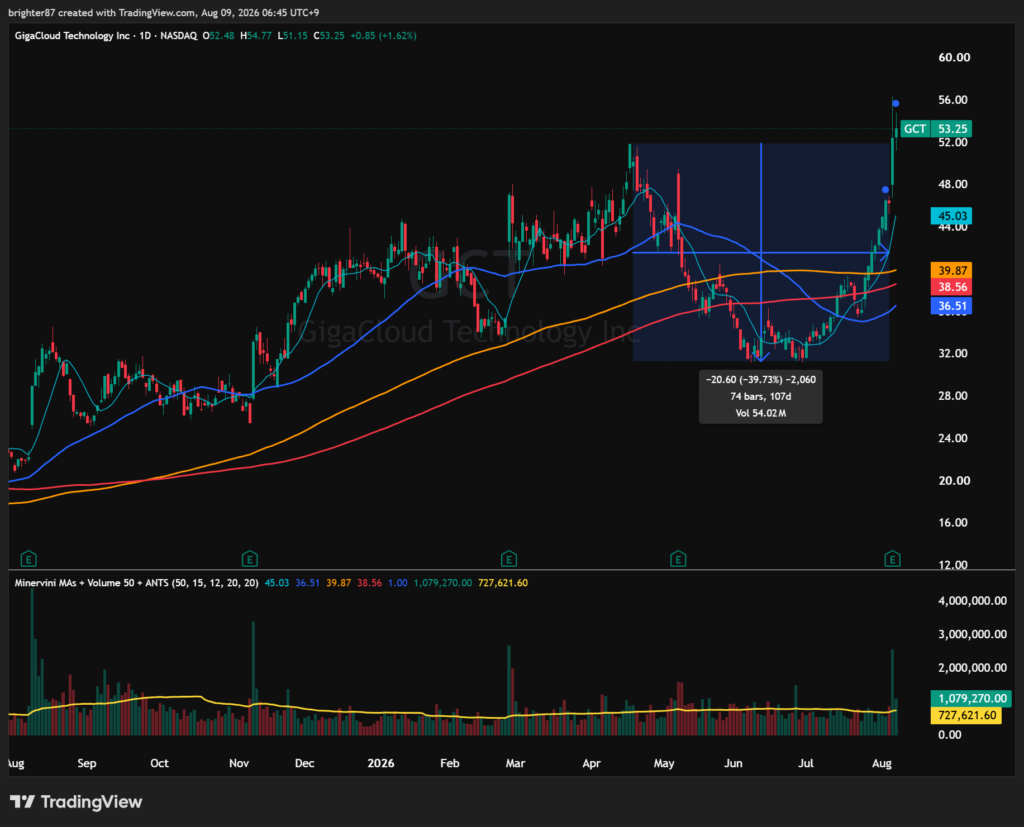This screenshot has height=827, width=1024.
Task: Click the Dec label on time axis
Action: [304, 763]
